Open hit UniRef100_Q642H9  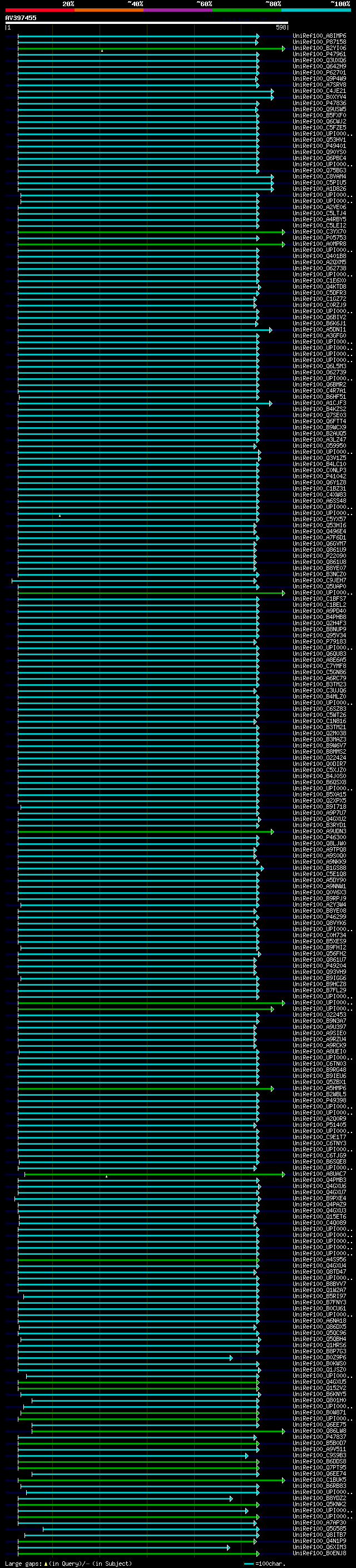(319, 66)
